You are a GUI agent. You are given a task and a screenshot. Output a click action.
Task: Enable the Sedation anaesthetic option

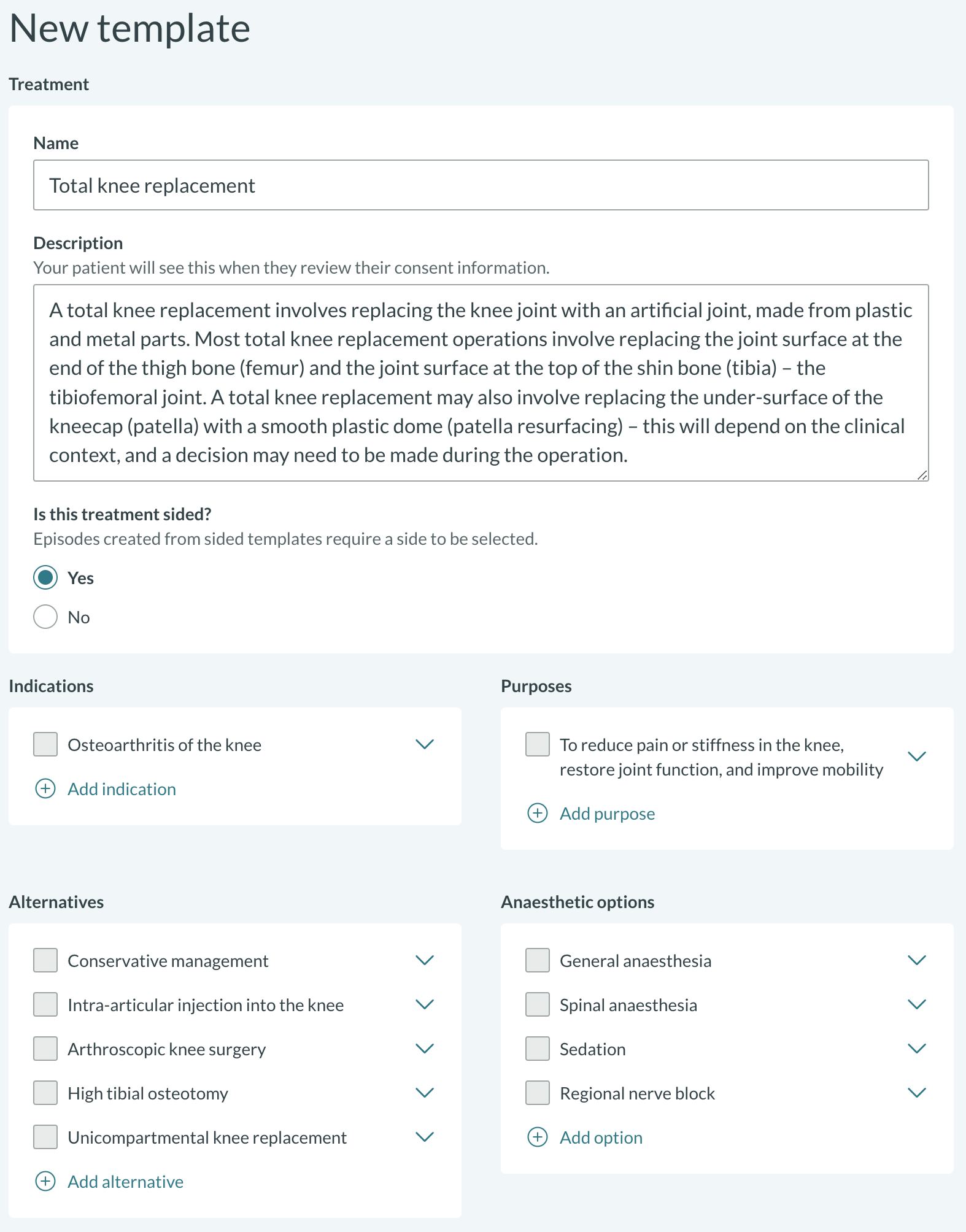(537, 1049)
